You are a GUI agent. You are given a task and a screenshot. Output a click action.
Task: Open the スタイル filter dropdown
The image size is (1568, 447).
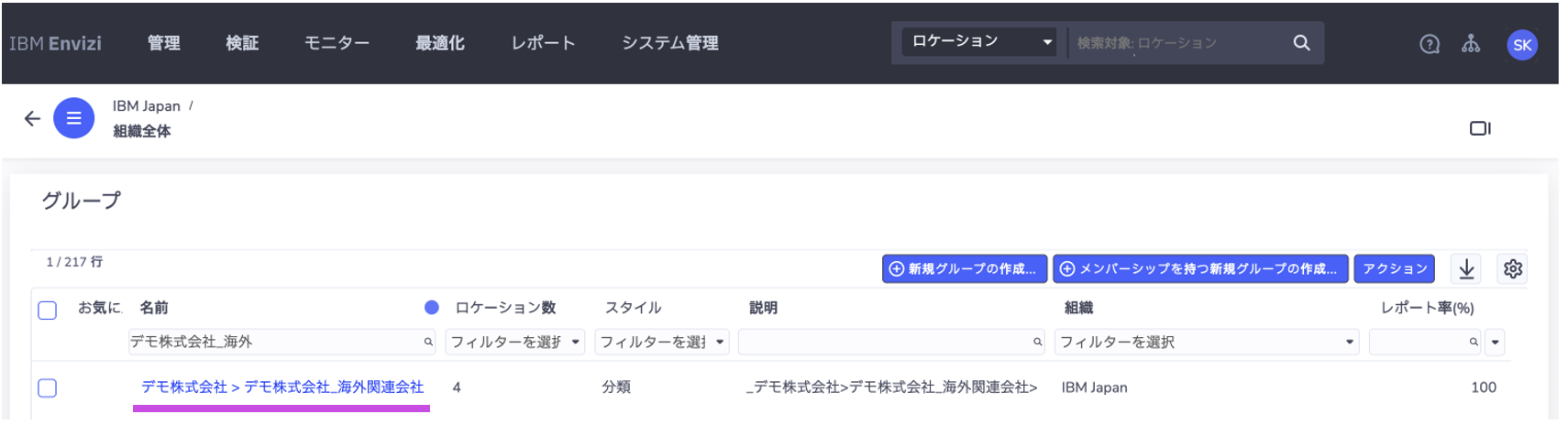click(662, 342)
